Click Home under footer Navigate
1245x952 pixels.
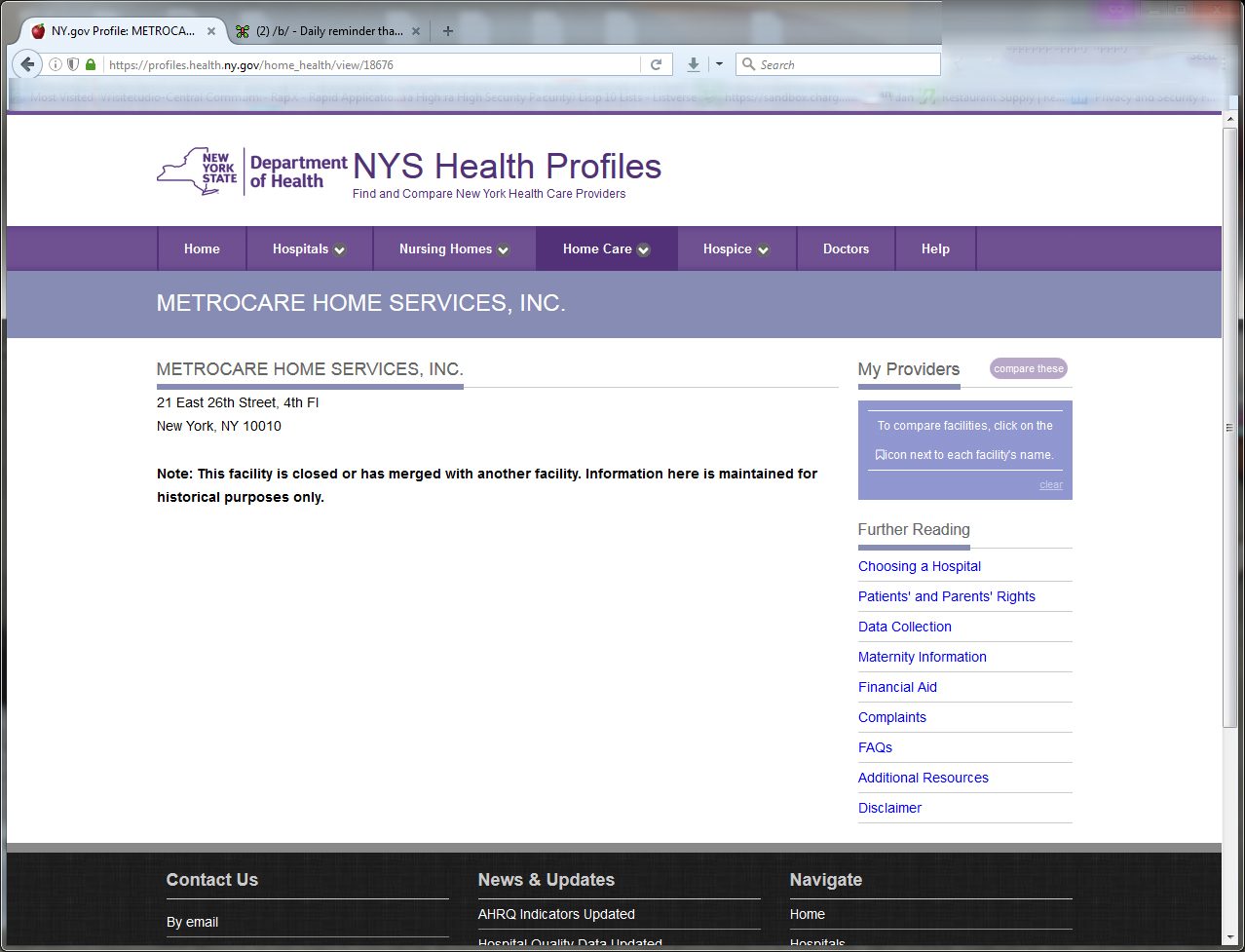tap(808, 914)
